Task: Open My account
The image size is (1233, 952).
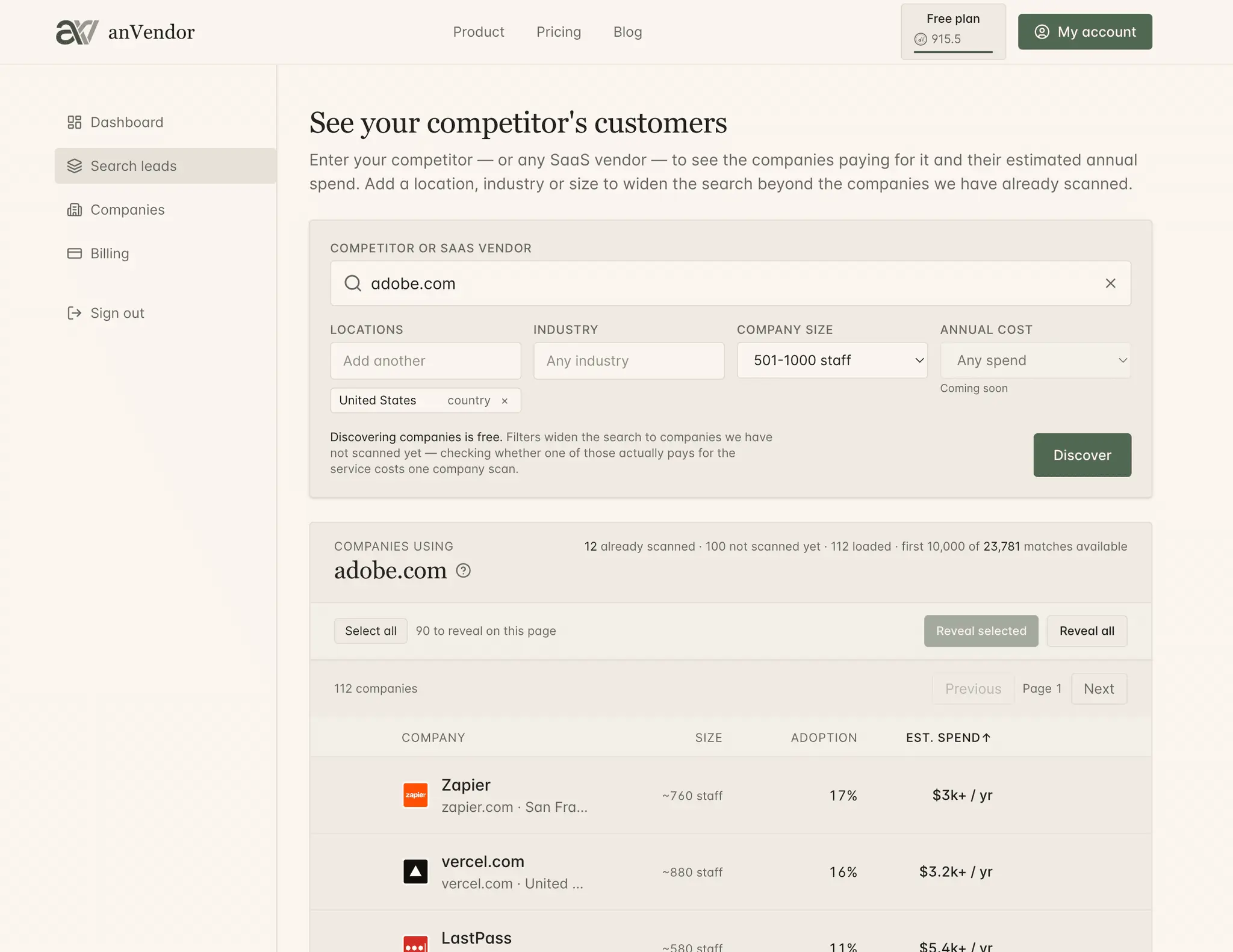Action: click(1085, 32)
